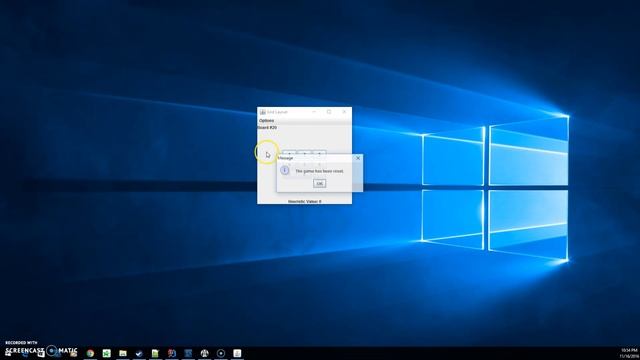Open the checkmark app in the taskbar

[139, 353]
